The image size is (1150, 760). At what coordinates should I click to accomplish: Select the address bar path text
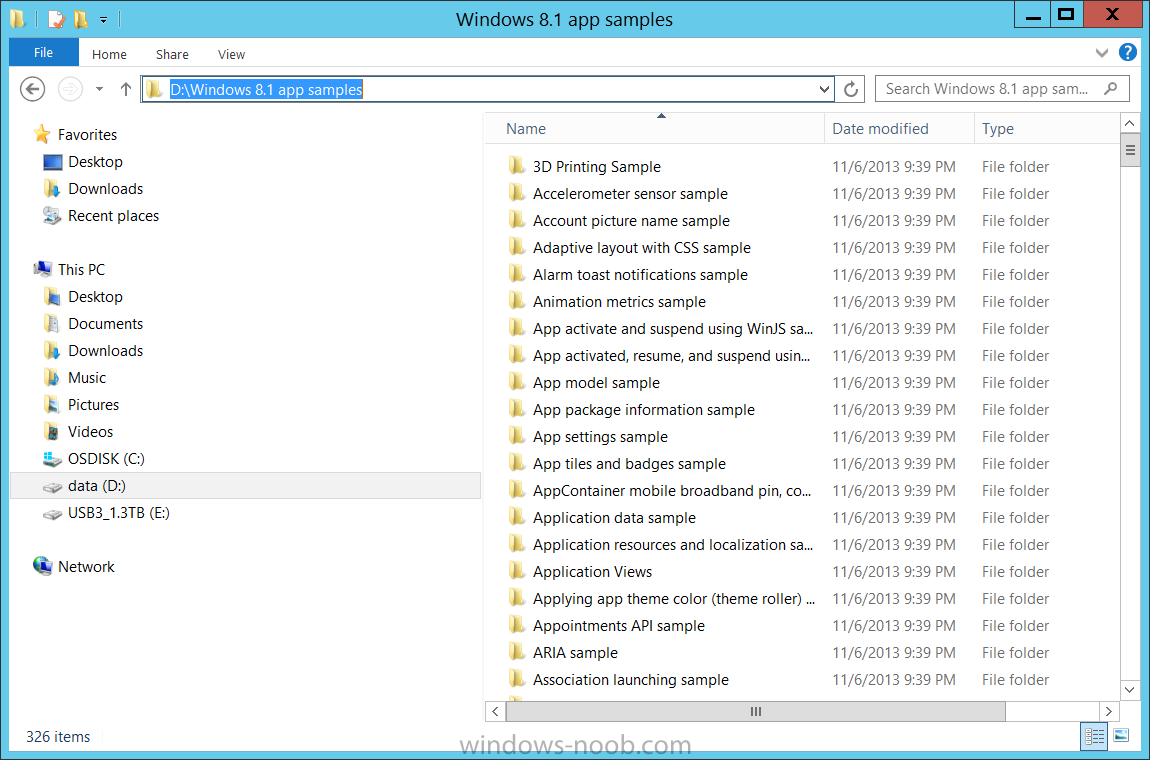tap(266, 89)
